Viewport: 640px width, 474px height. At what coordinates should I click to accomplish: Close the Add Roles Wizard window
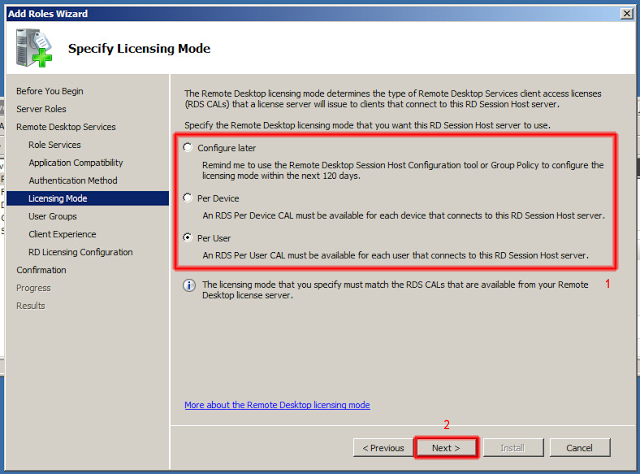coord(626,13)
